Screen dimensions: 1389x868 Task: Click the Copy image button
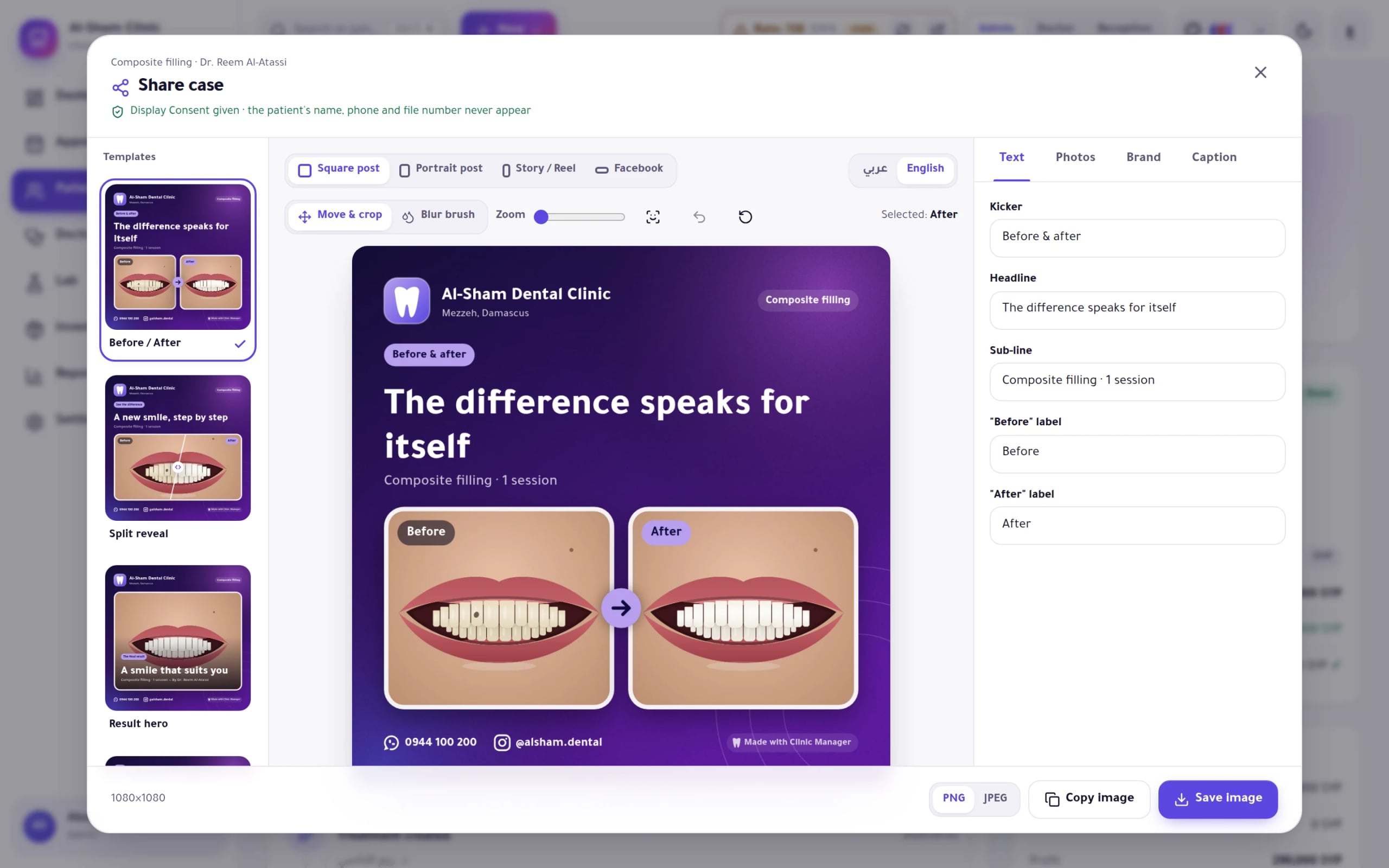click(x=1089, y=799)
